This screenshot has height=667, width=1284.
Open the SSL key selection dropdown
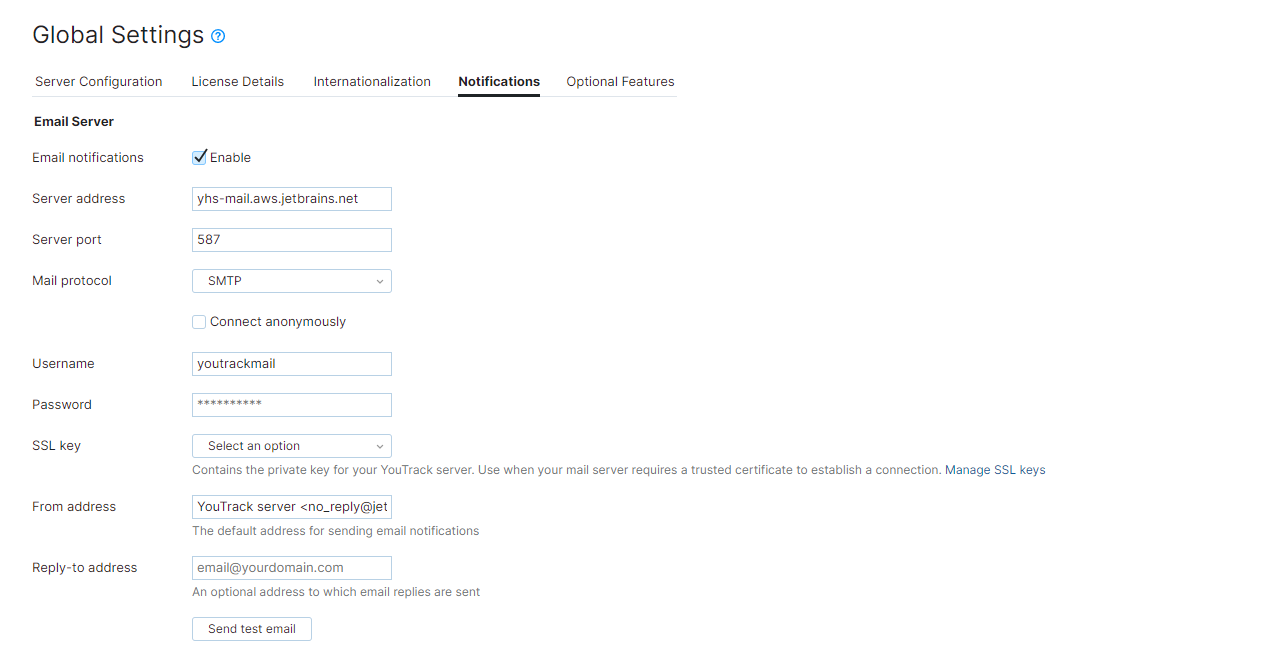[x=291, y=445]
